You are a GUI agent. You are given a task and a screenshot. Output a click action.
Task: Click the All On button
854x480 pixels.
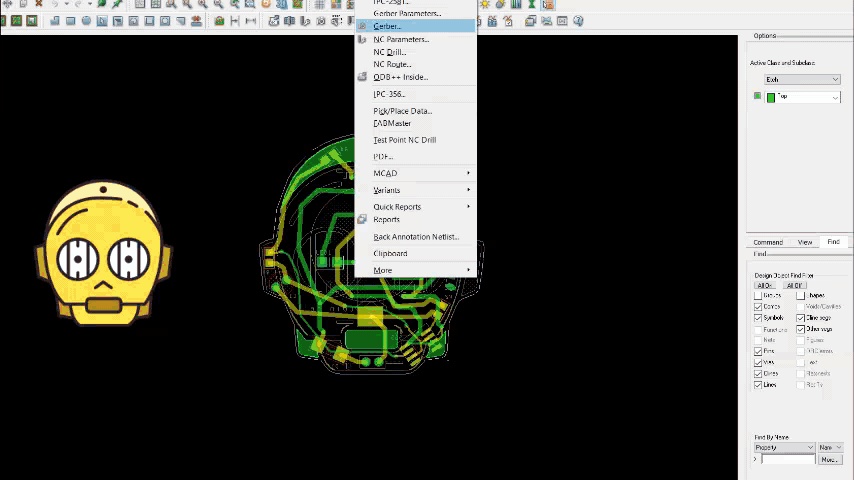pos(764,285)
